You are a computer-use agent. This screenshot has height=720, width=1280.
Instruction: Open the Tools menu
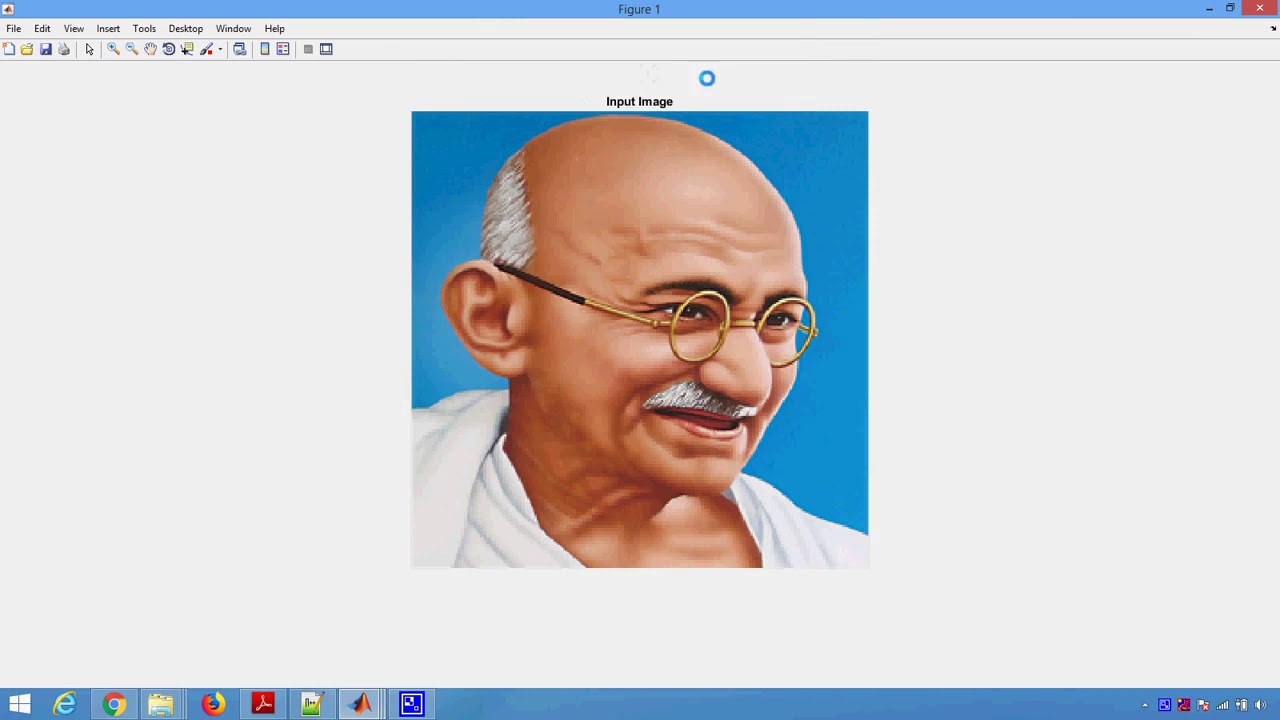pyautogui.click(x=144, y=29)
